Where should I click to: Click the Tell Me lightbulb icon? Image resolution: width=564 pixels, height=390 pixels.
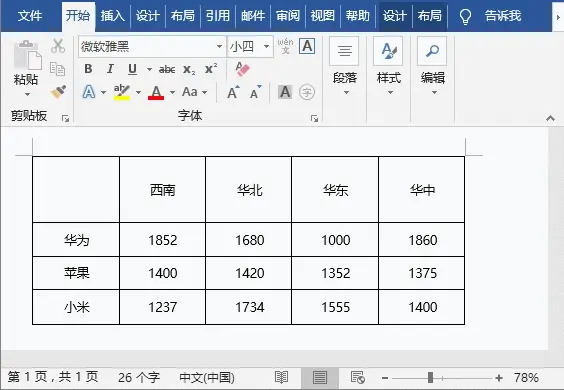[x=465, y=17]
